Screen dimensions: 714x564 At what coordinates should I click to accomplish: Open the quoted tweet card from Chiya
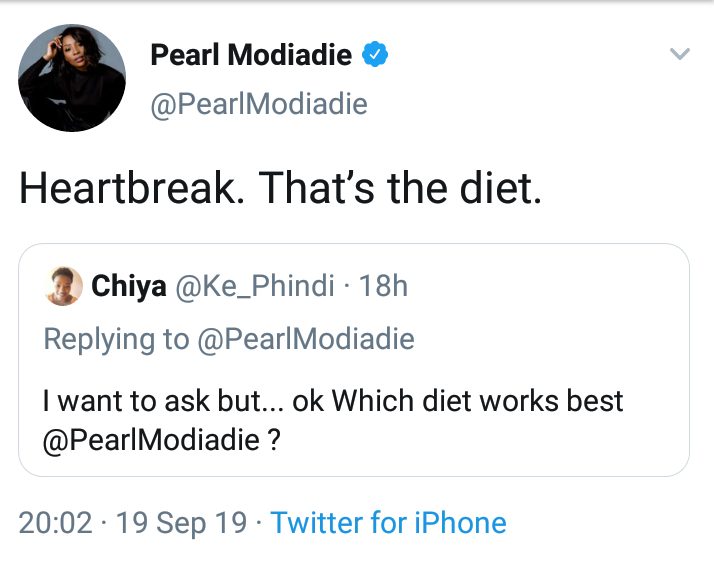354,360
